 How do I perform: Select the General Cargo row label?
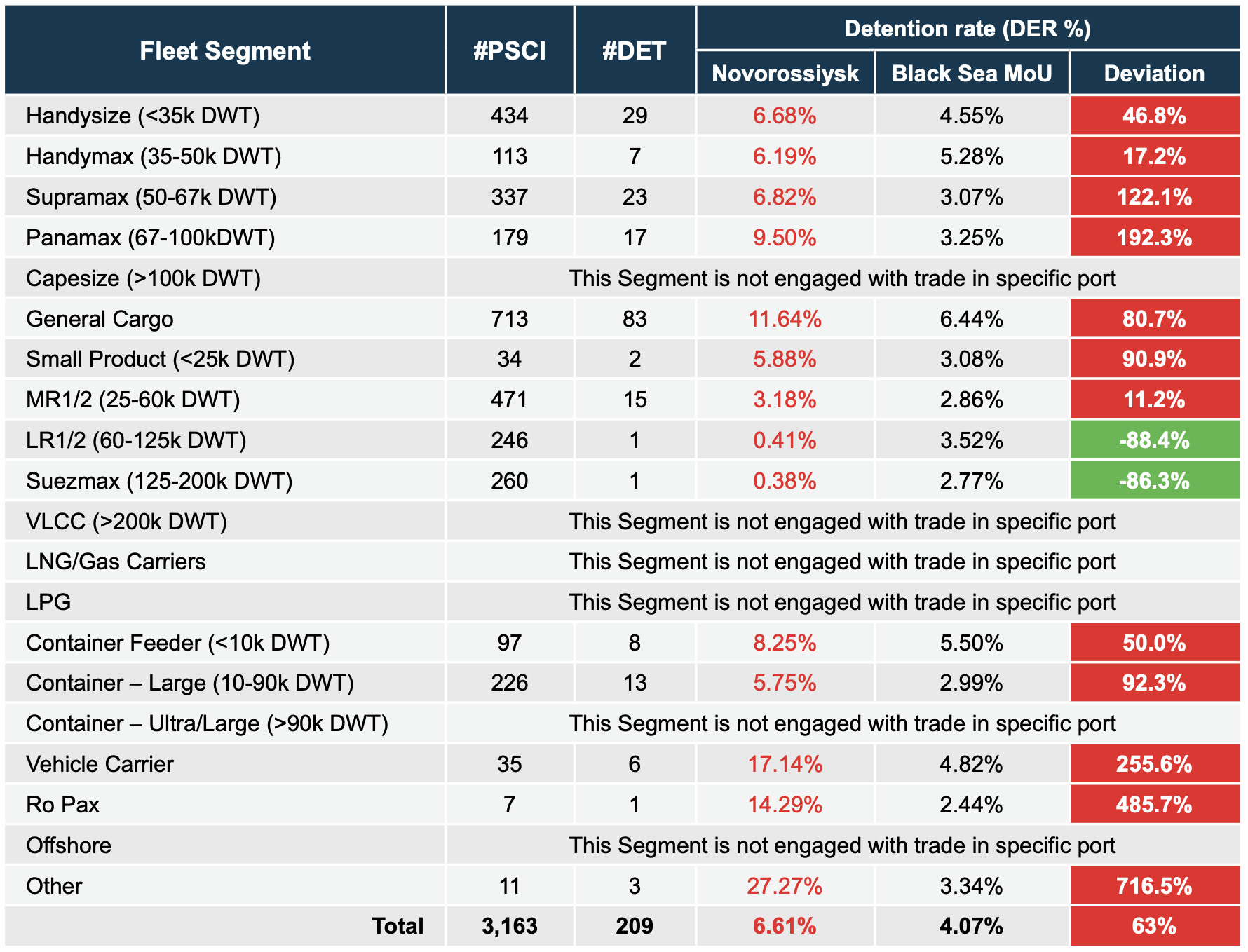pos(100,319)
